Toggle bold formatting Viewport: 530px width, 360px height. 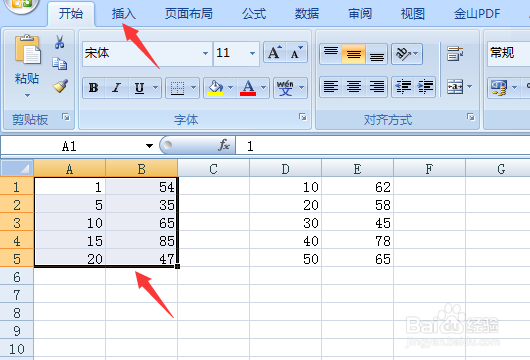(x=94, y=88)
